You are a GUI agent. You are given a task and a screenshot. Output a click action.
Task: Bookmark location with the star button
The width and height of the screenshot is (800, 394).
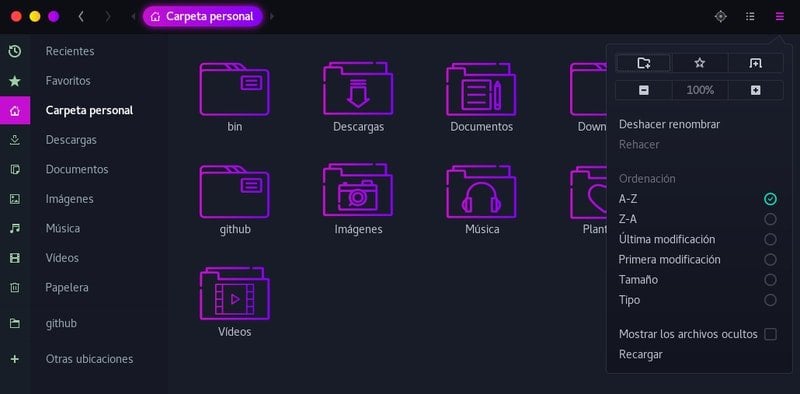(699, 63)
